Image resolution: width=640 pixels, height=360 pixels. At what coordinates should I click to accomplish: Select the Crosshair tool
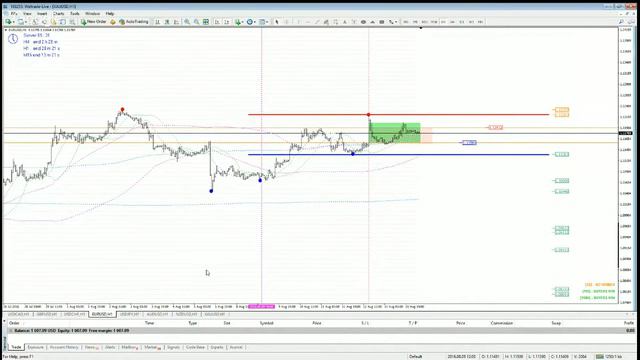point(287,22)
